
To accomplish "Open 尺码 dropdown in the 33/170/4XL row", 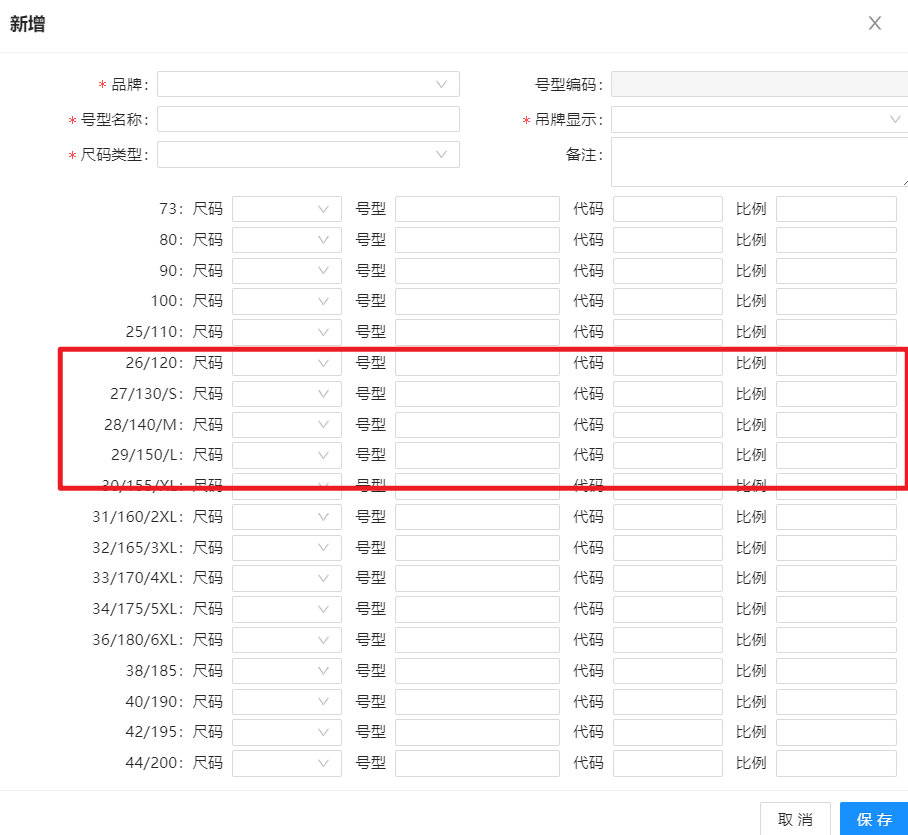I will [x=286, y=578].
